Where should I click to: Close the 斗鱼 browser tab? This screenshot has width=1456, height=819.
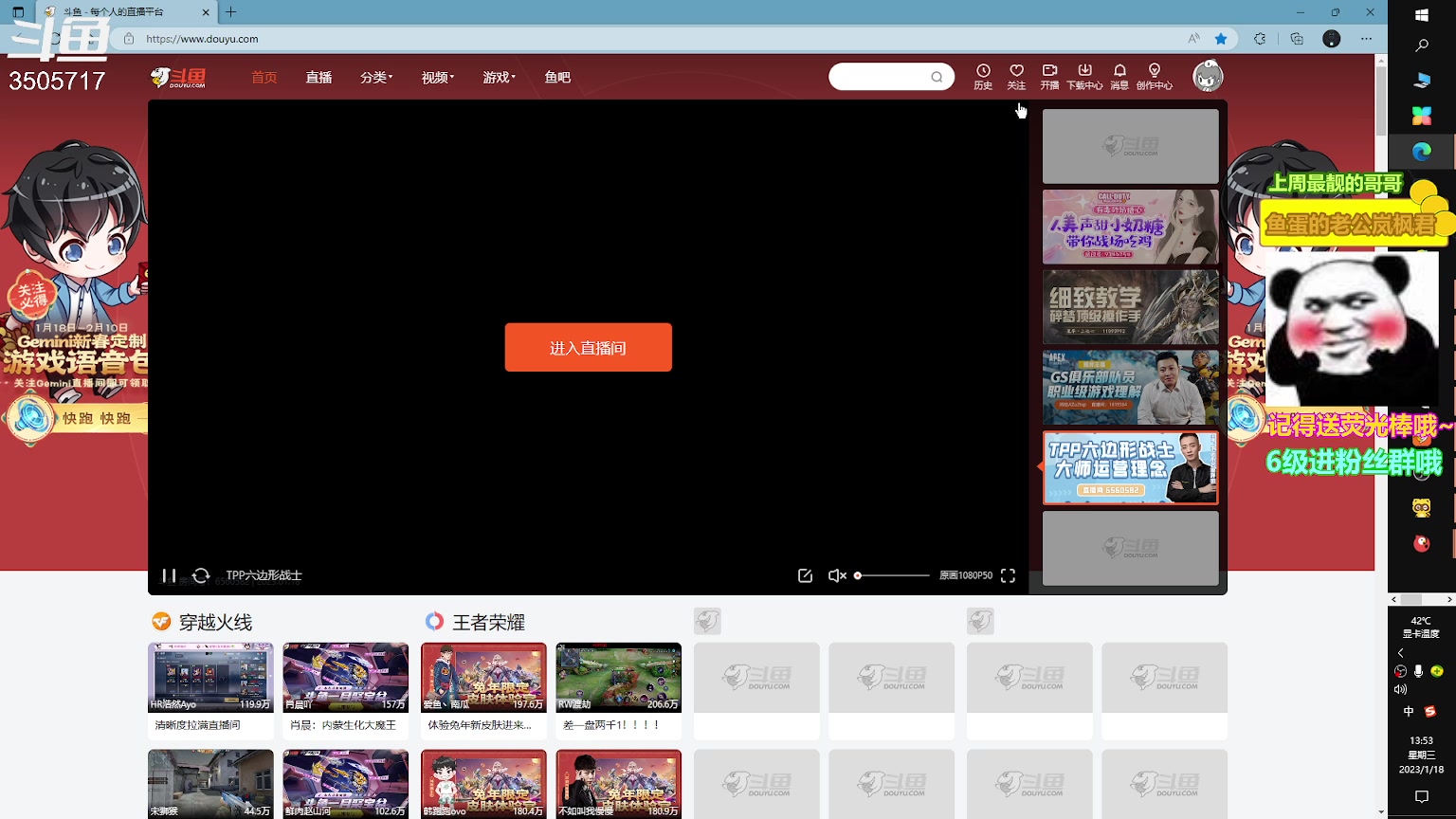click(207, 12)
